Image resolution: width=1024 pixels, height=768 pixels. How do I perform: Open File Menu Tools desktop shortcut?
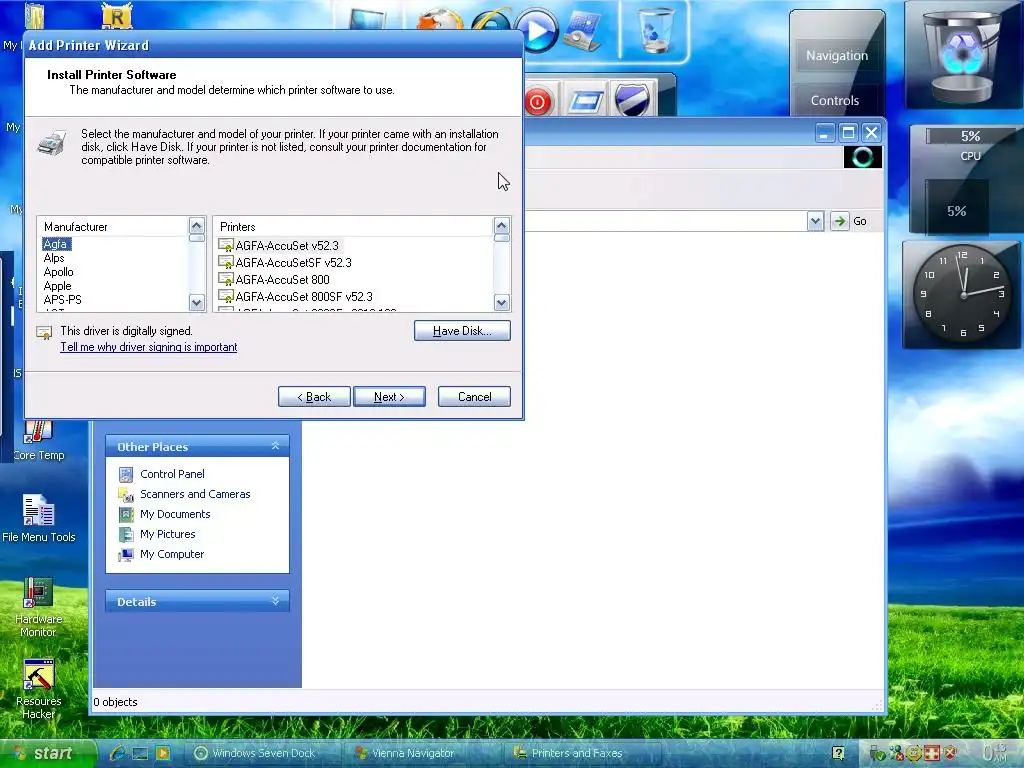tap(39, 519)
